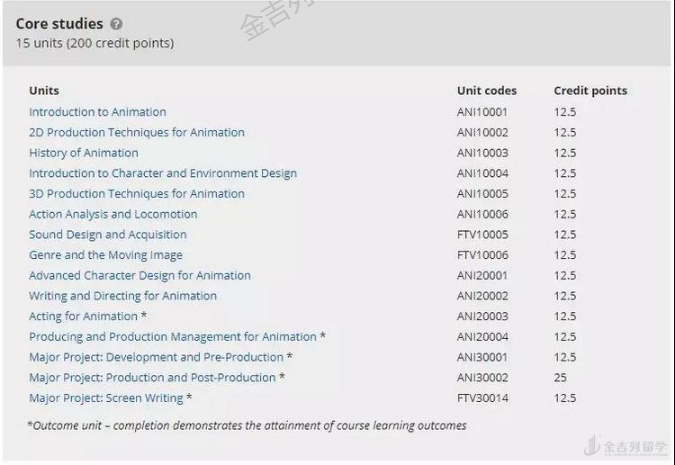
Task: Select the History of Animation unit
Action: (x=83, y=153)
